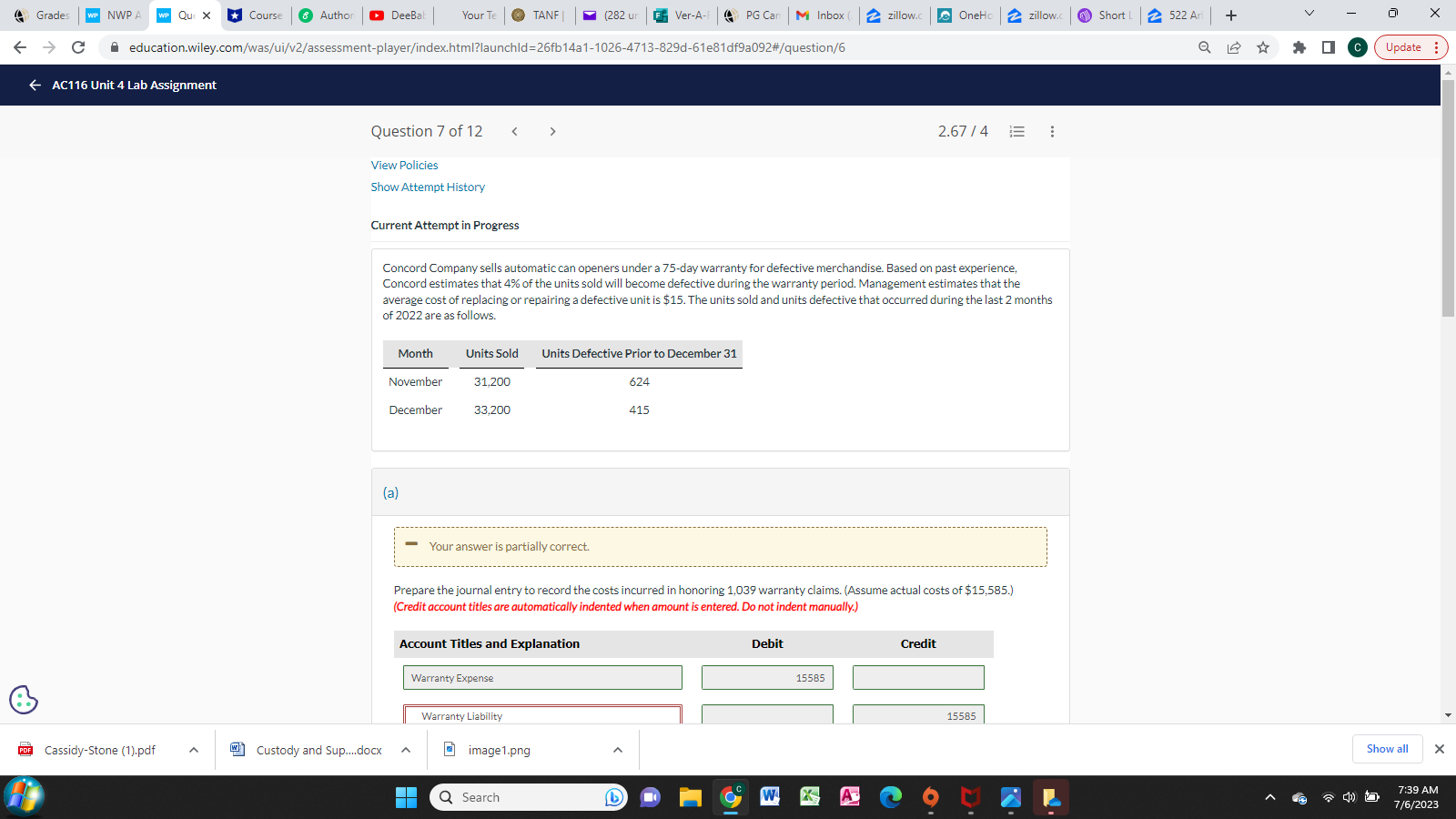Open Microsoft Edge from the taskbar

coord(890,797)
